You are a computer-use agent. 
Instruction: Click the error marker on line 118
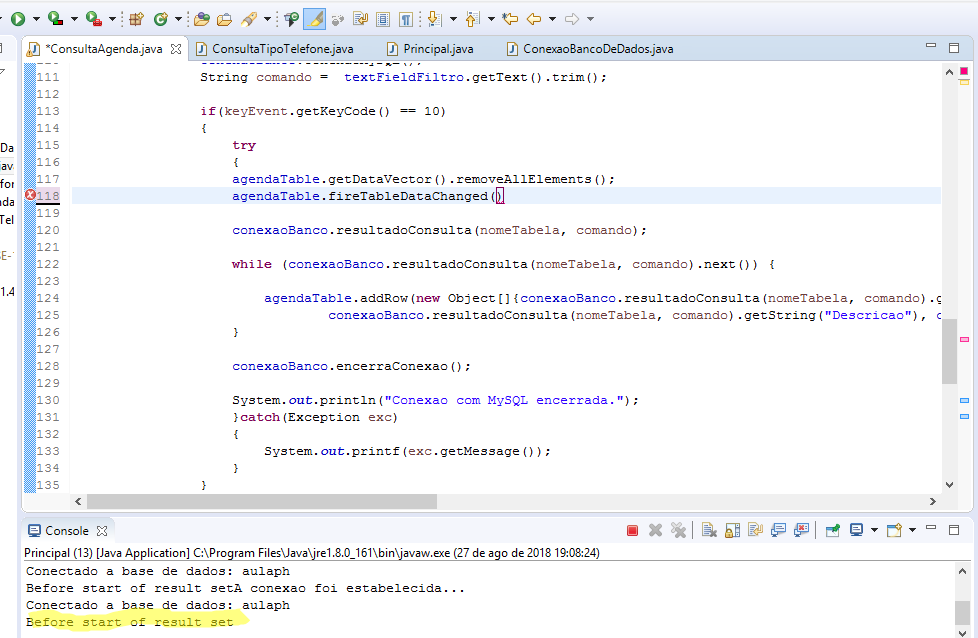point(30,196)
